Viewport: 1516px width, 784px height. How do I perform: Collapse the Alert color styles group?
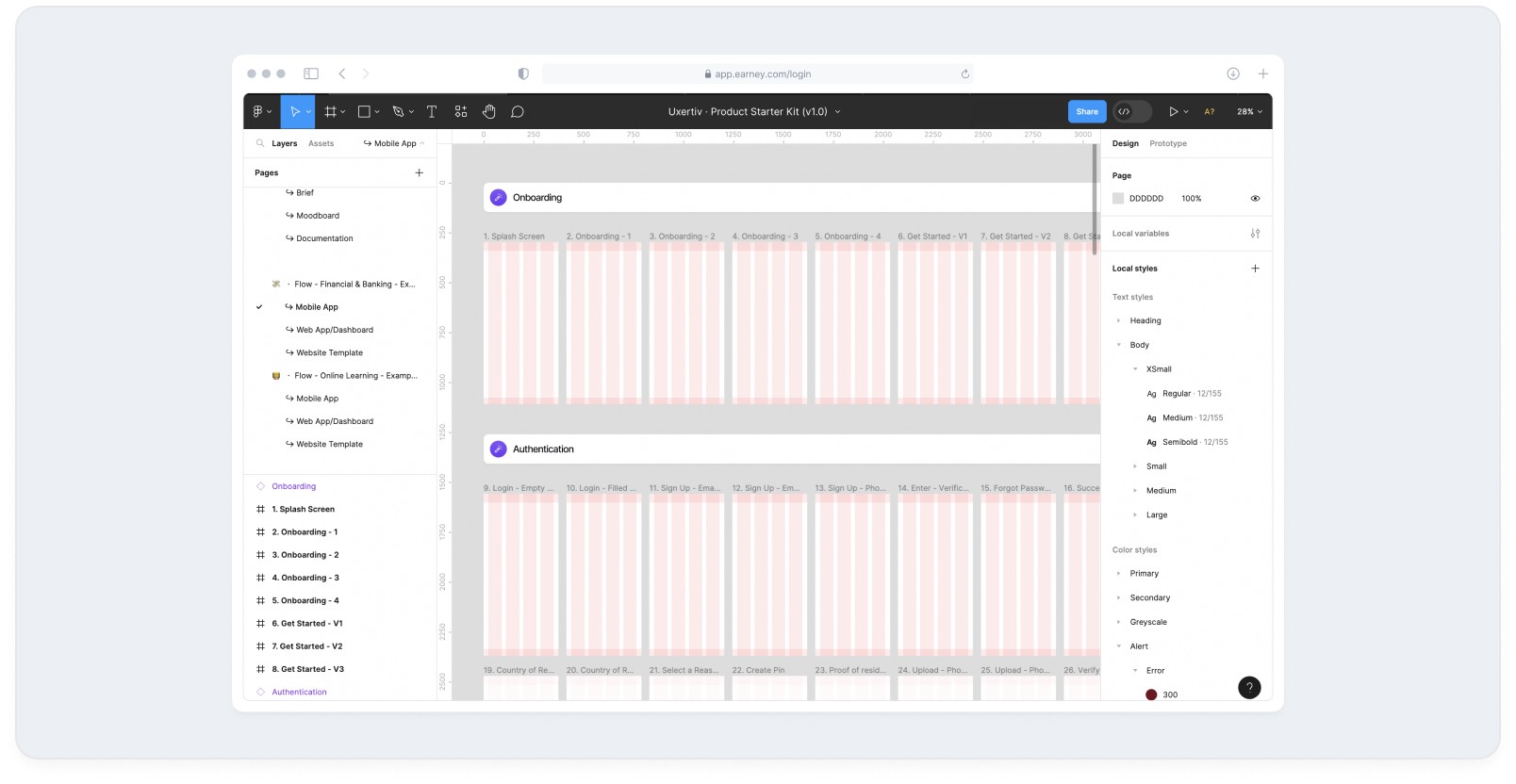(x=1119, y=646)
